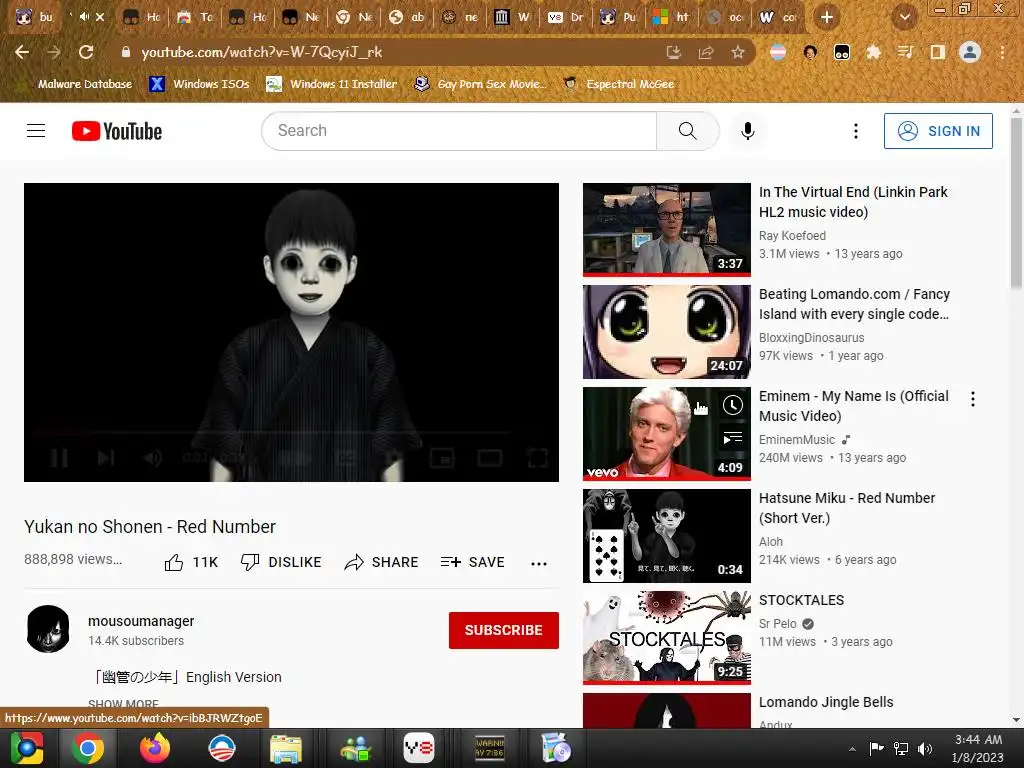The width and height of the screenshot is (1024, 768).
Task: Open Windows 11 Installer bookmark
Action: 332,84
